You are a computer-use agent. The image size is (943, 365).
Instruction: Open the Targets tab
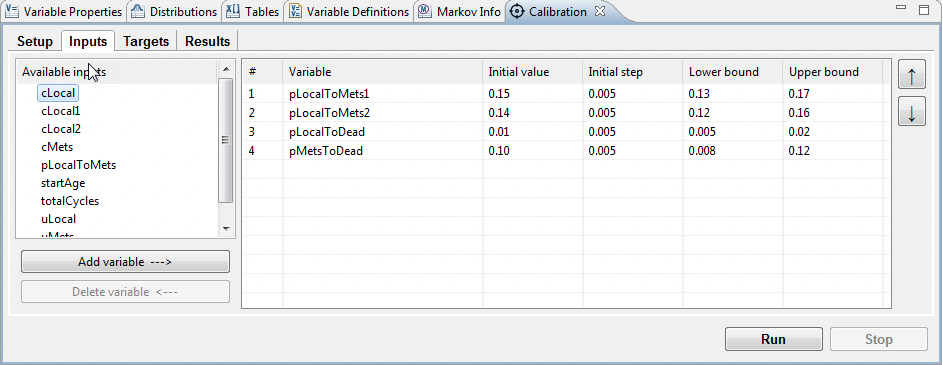click(146, 41)
